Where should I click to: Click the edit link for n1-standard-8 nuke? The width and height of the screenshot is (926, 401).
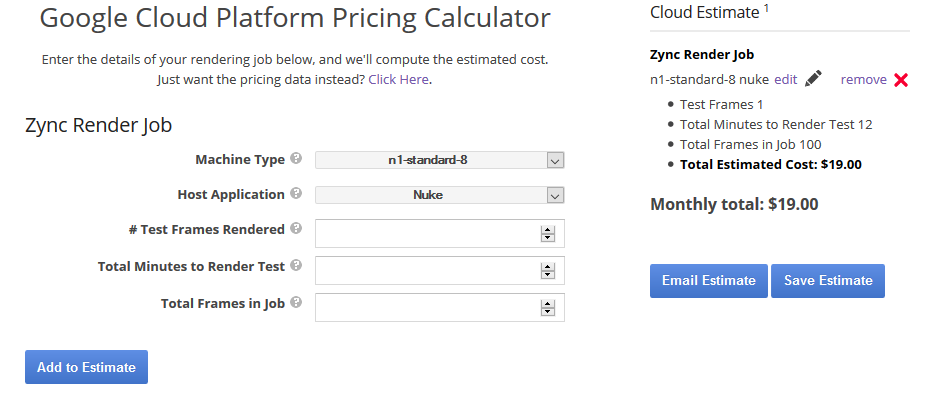785,80
